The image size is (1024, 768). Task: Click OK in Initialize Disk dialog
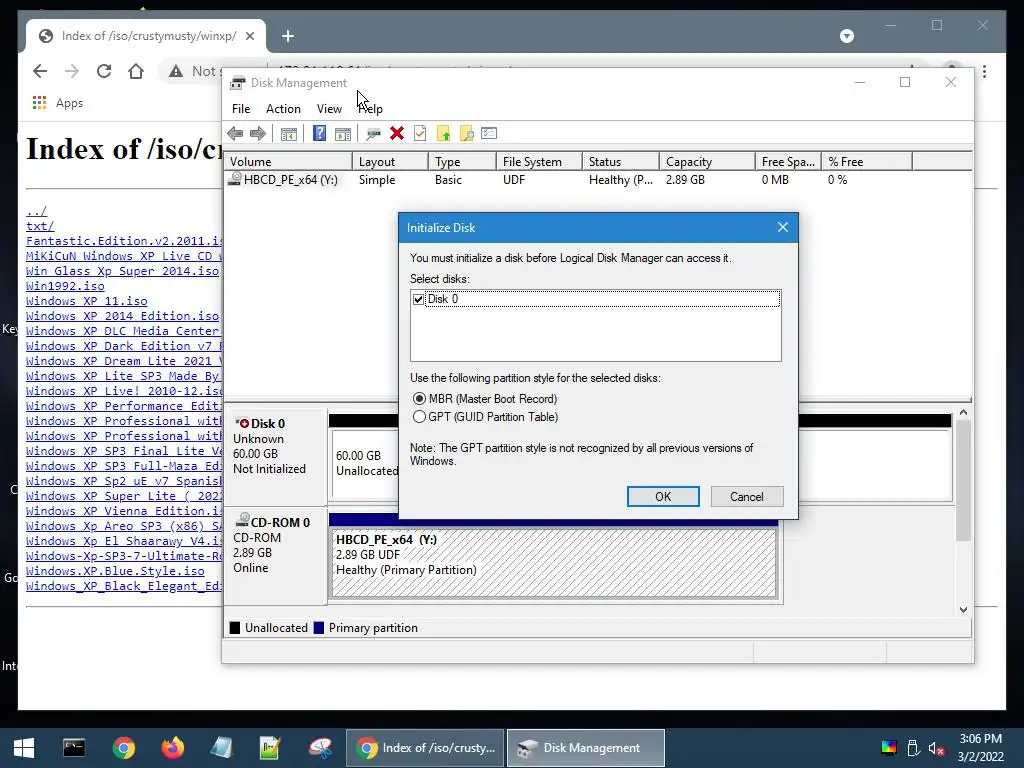(663, 496)
